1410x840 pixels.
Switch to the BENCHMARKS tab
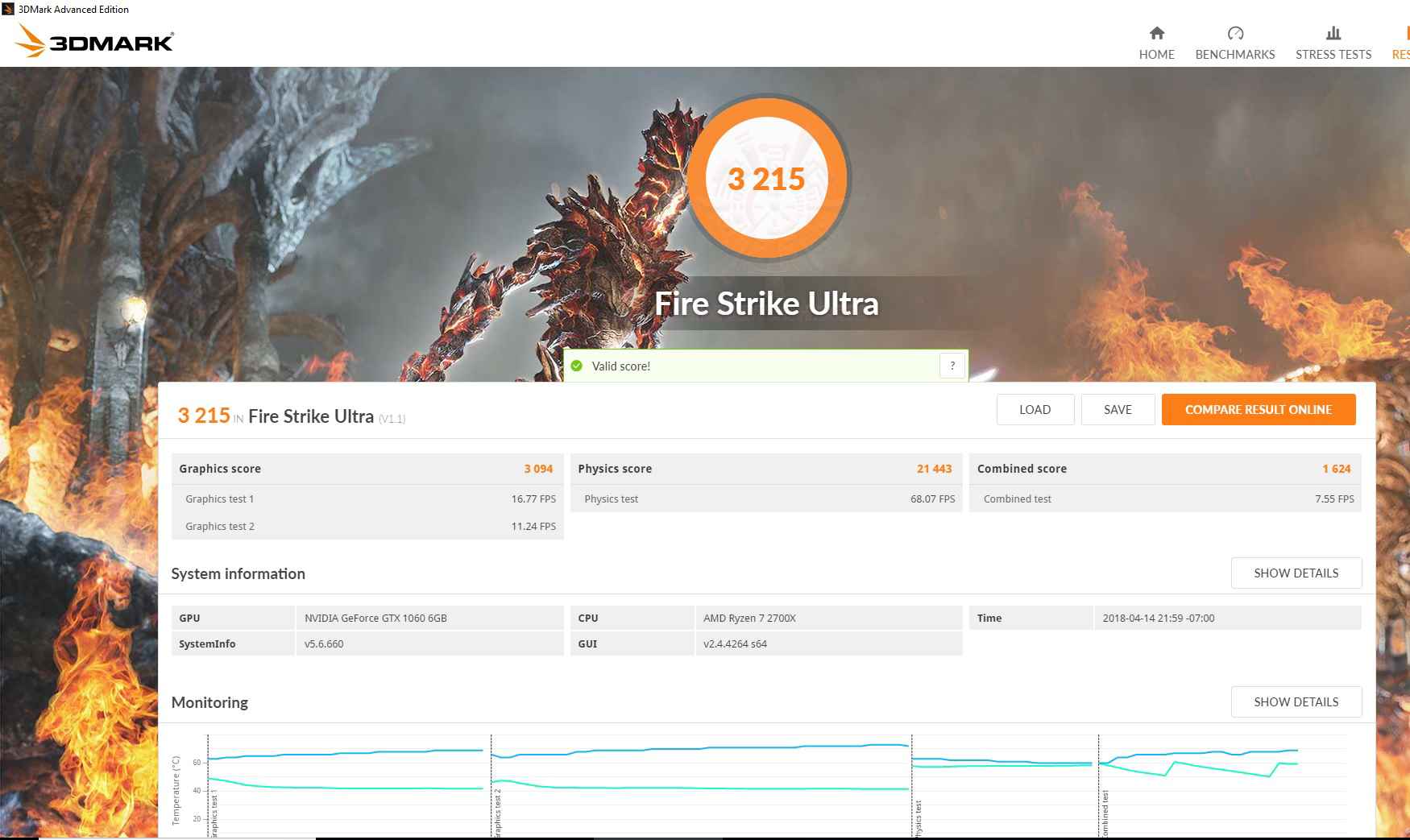1235,54
